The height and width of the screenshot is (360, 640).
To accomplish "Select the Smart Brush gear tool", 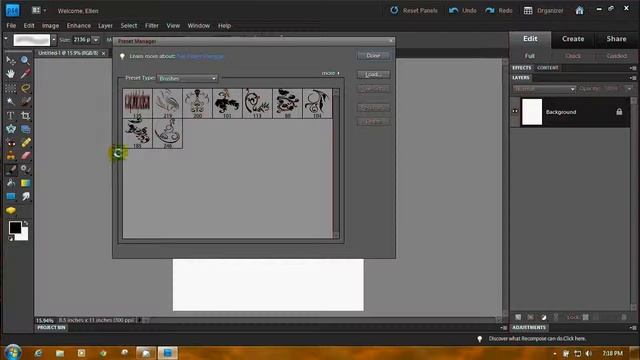I will [x=25, y=169].
